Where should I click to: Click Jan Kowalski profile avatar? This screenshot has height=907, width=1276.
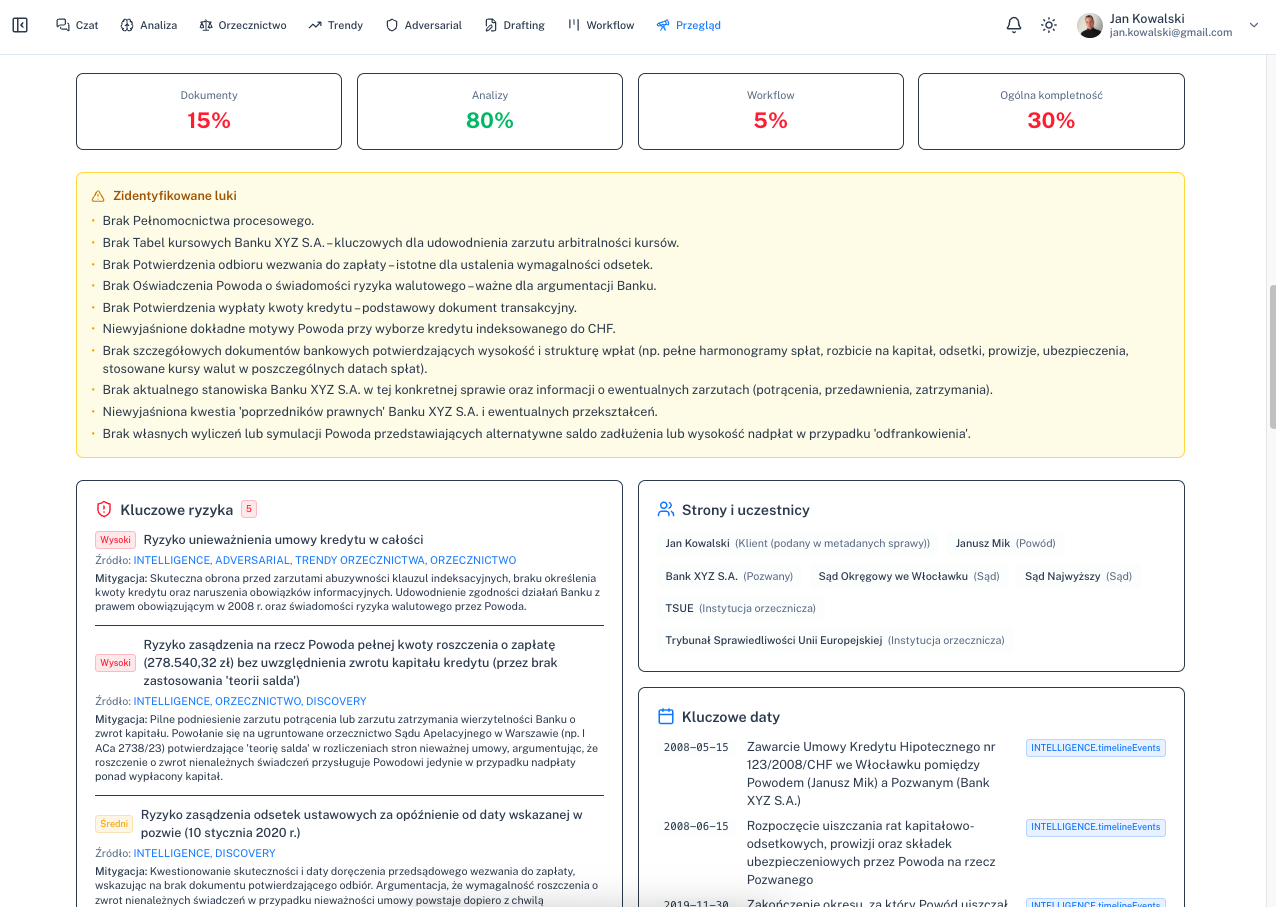(x=1089, y=25)
